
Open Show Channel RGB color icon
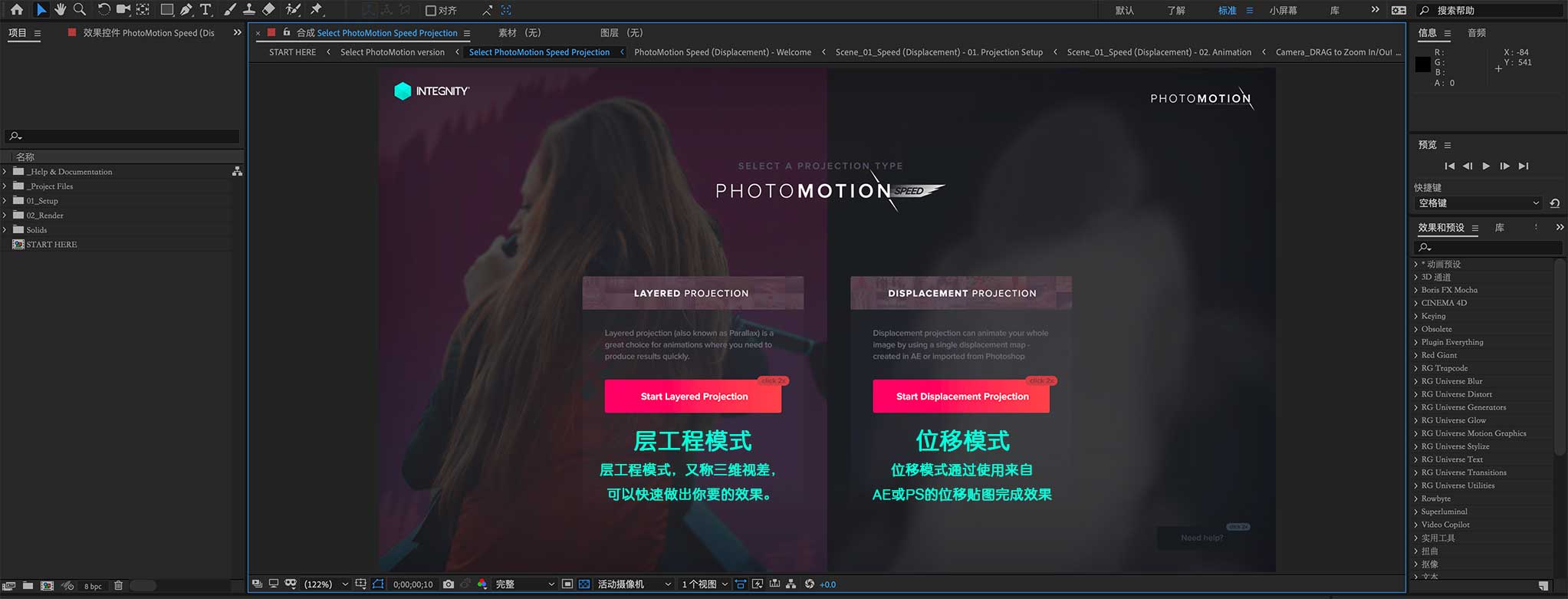coord(482,584)
